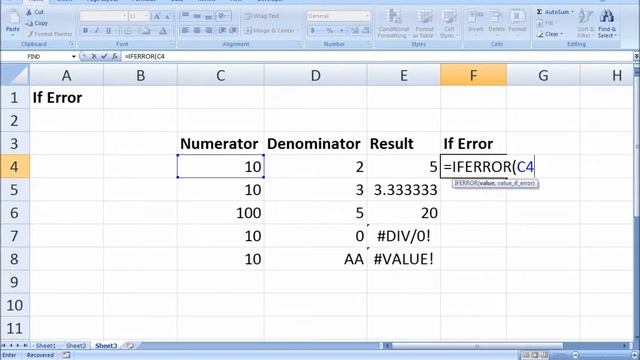This screenshot has width=640, height=360.
Task: Click the font color A icon
Action: (x=163, y=31)
